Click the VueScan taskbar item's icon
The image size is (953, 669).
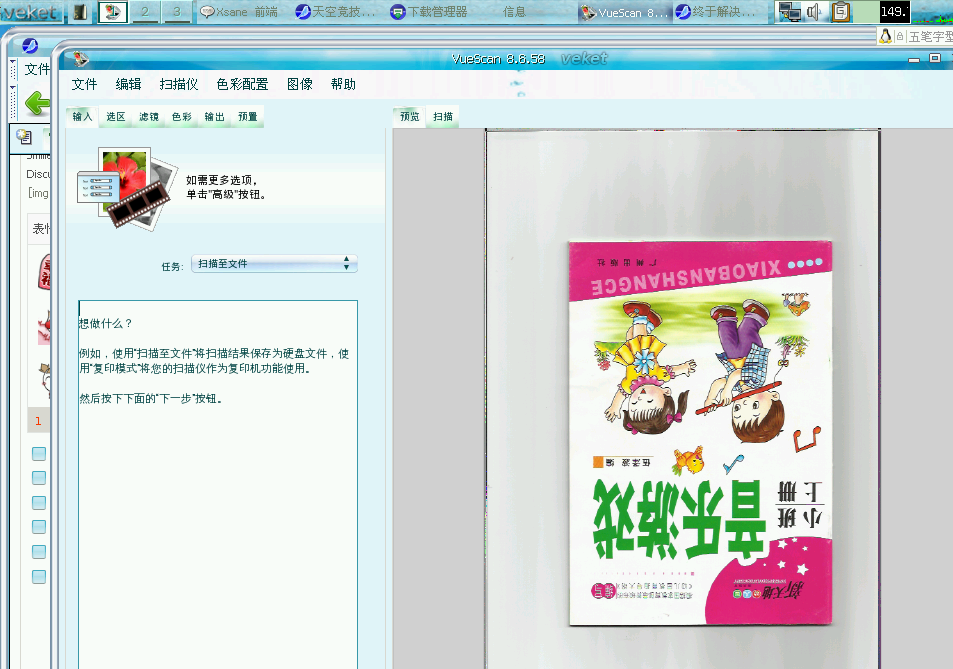[588, 12]
